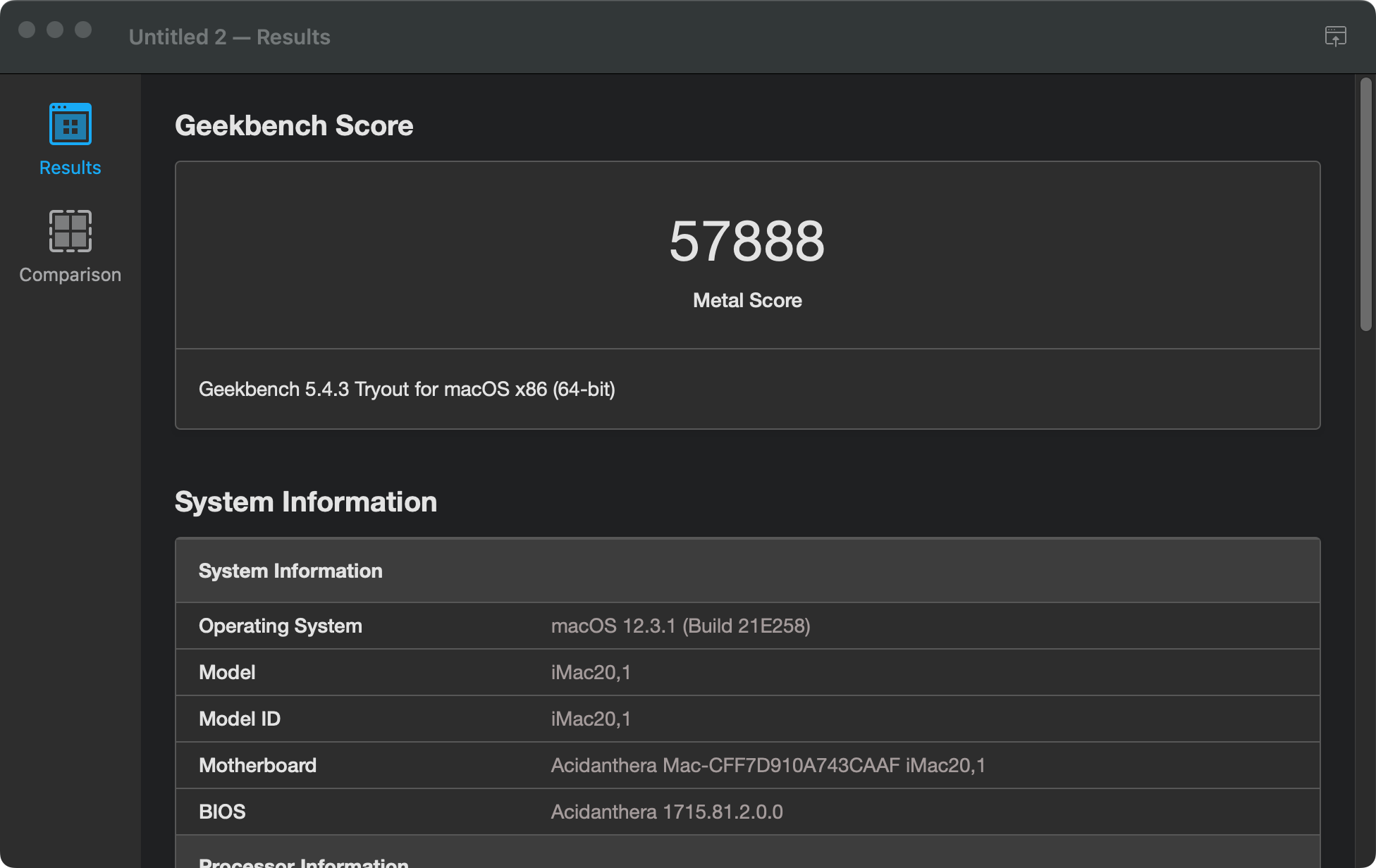The height and width of the screenshot is (868, 1376).
Task: Click the Processor Information section header
Action: [x=304, y=861]
